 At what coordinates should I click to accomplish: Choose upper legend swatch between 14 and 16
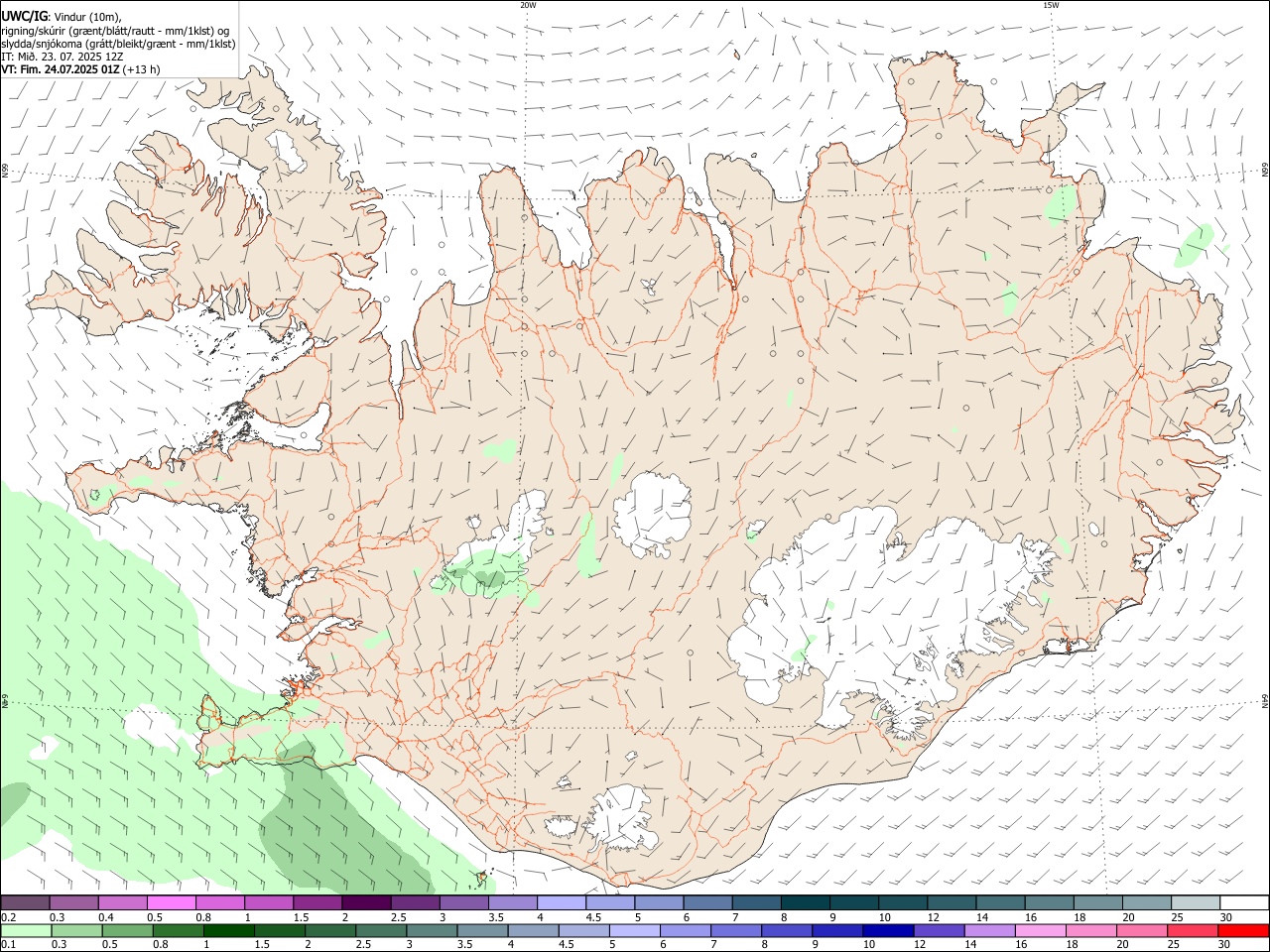click(x=1001, y=902)
